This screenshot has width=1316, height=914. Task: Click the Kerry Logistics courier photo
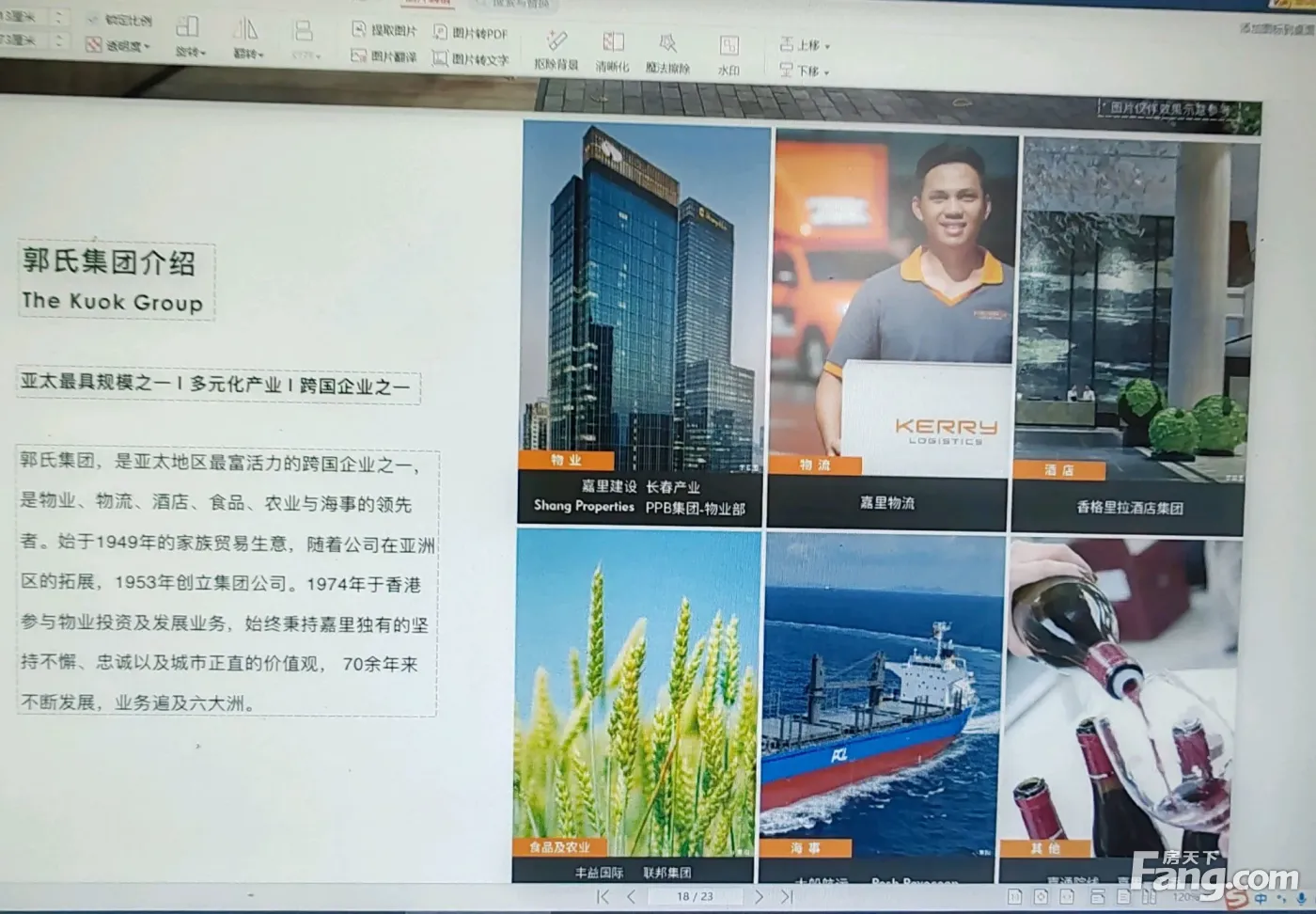point(893,301)
